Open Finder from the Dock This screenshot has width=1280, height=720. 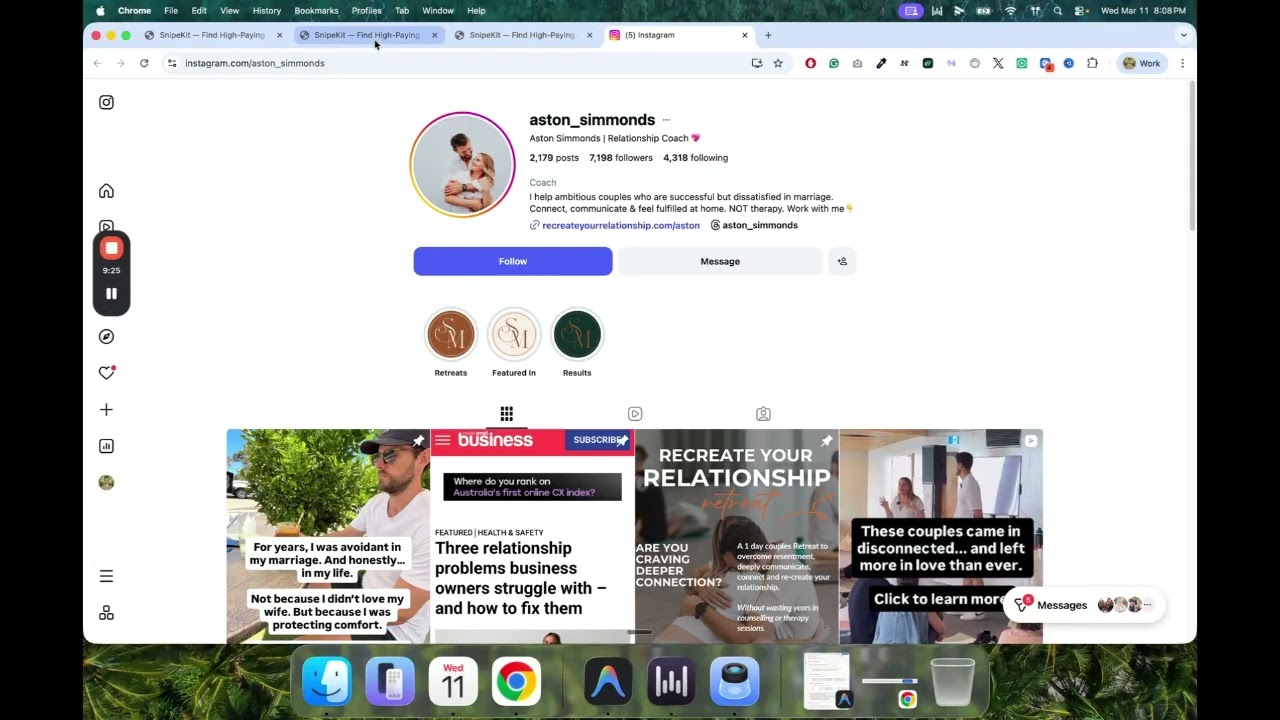(327, 681)
